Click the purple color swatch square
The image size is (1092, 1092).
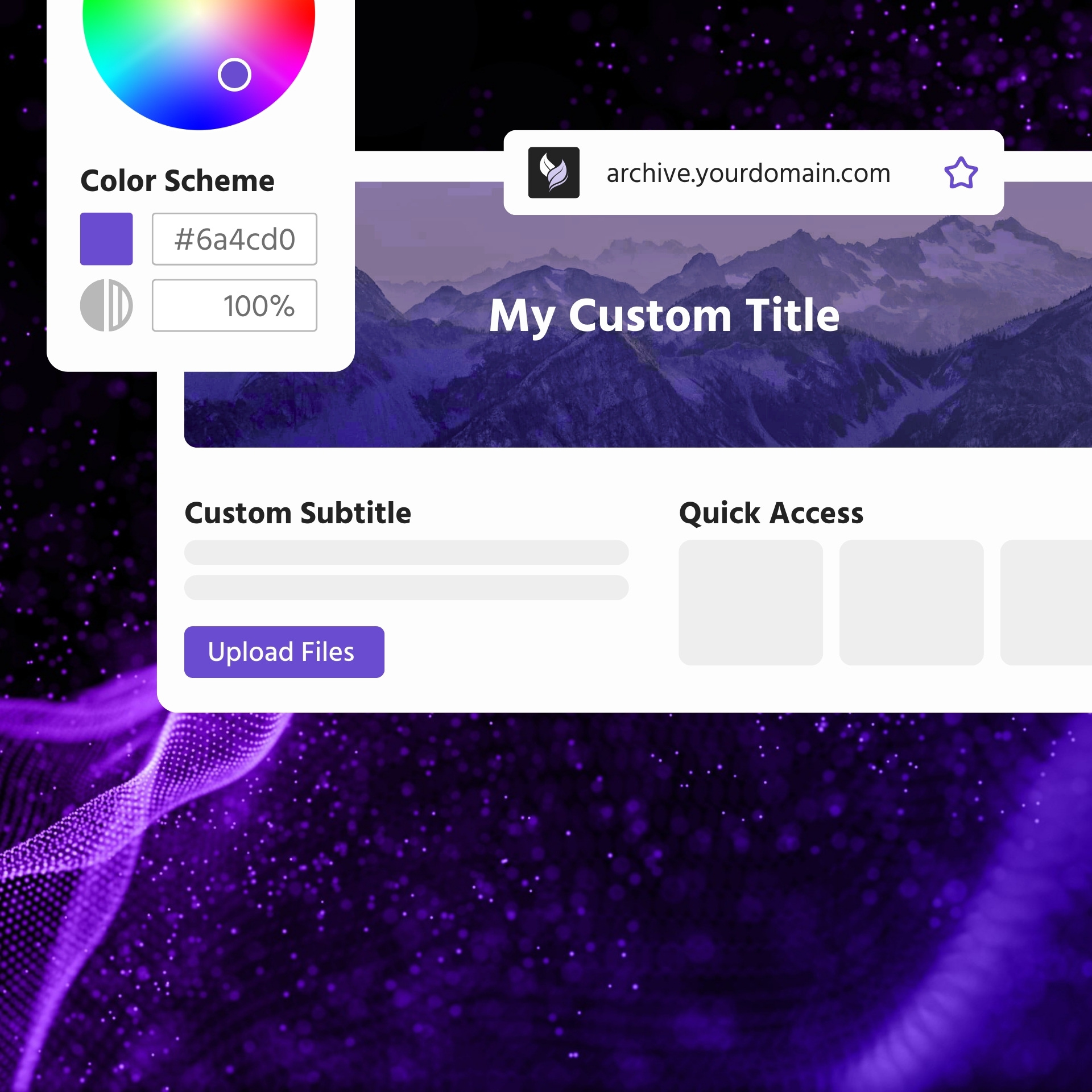[106, 239]
